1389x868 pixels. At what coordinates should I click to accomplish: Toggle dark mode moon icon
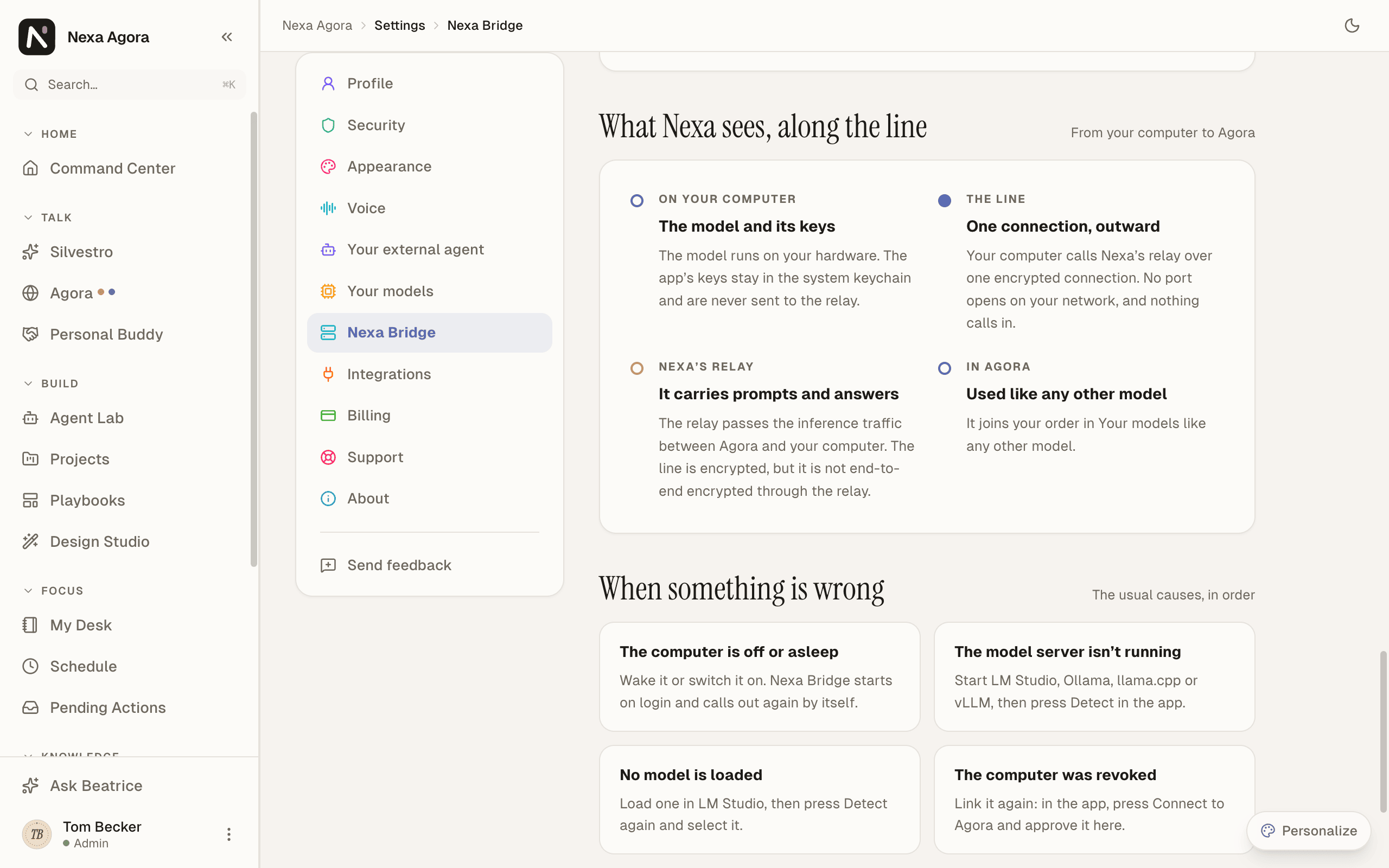[x=1352, y=25]
